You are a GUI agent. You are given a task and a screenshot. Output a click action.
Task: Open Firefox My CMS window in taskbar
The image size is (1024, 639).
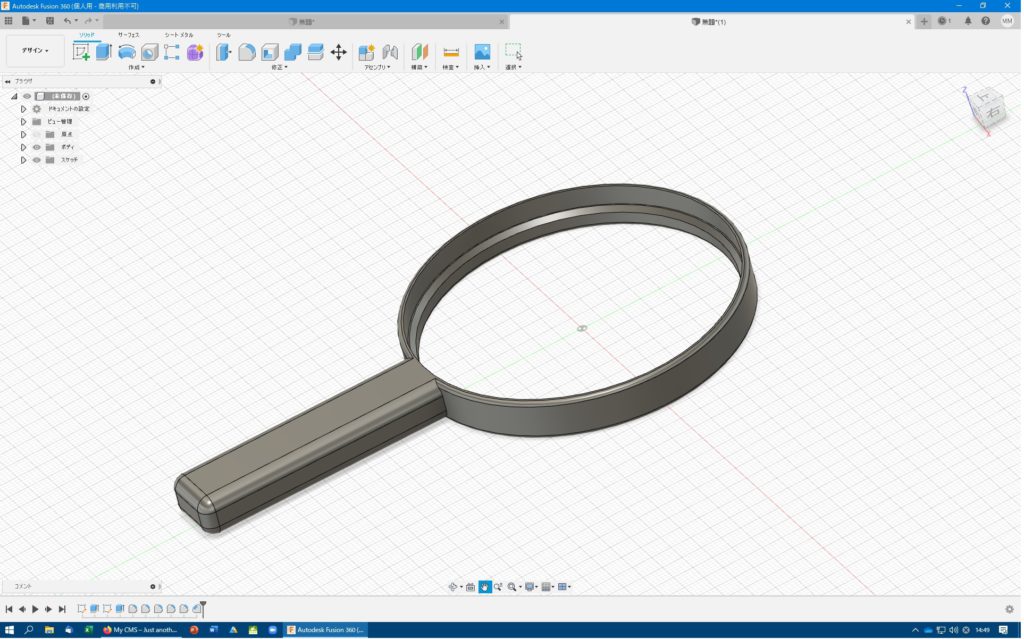[x=140, y=630]
